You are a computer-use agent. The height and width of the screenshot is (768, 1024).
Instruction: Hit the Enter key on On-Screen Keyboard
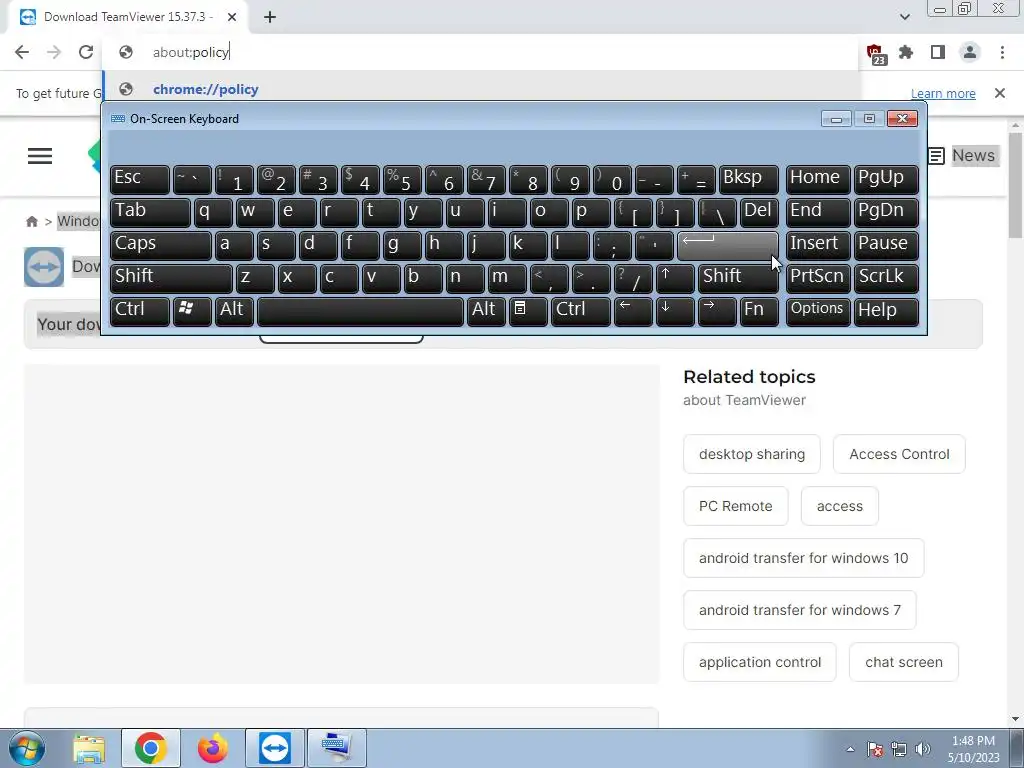tap(727, 245)
